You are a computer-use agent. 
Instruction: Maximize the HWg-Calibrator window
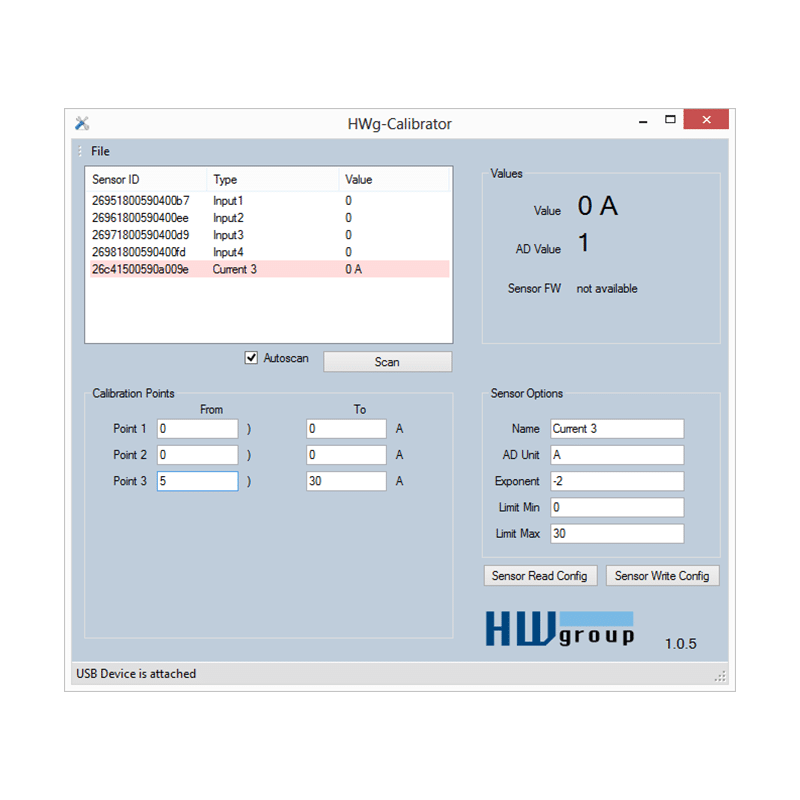point(670,120)
